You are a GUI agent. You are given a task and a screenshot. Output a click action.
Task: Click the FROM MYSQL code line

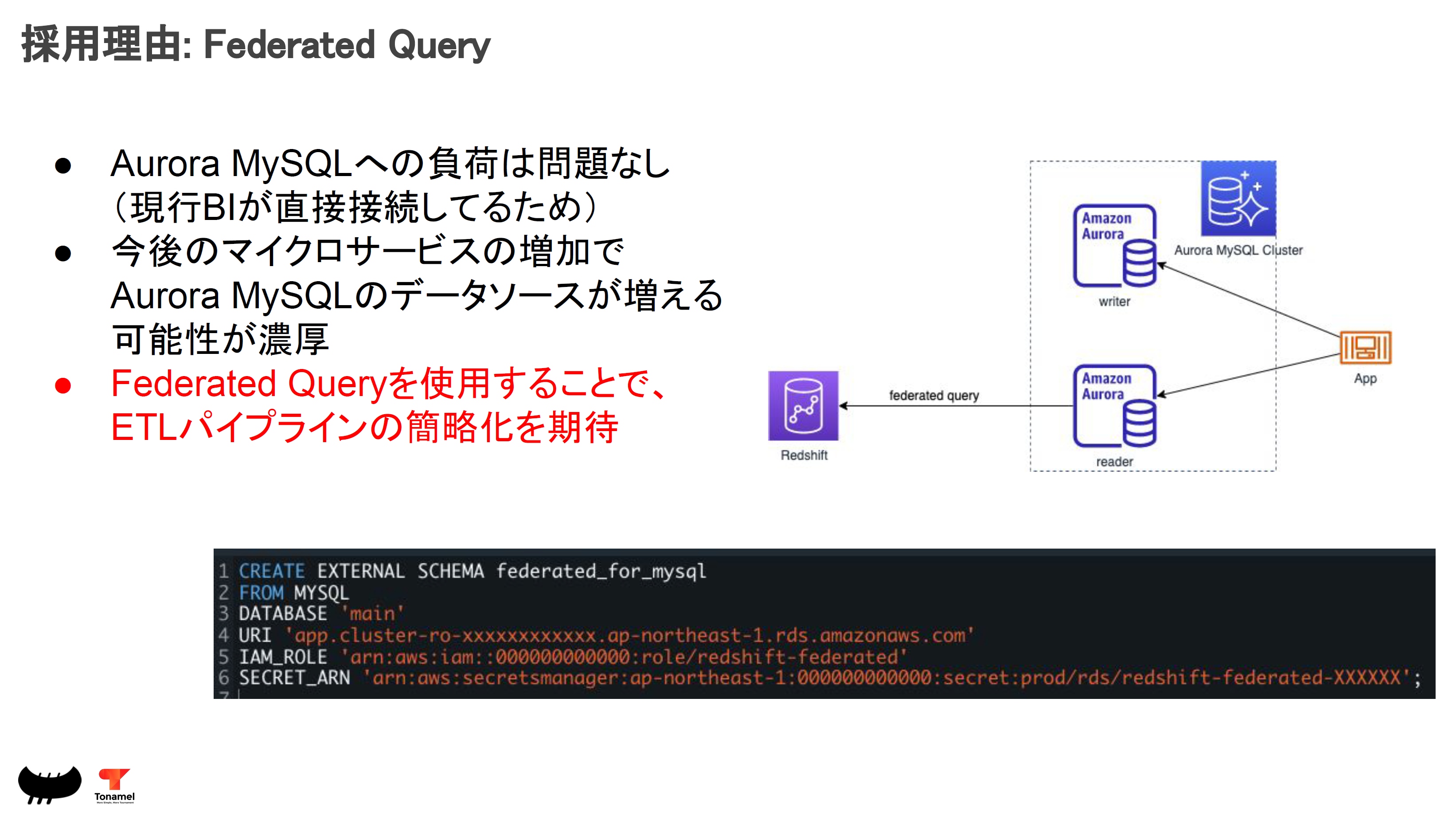(x=293, y=592)
